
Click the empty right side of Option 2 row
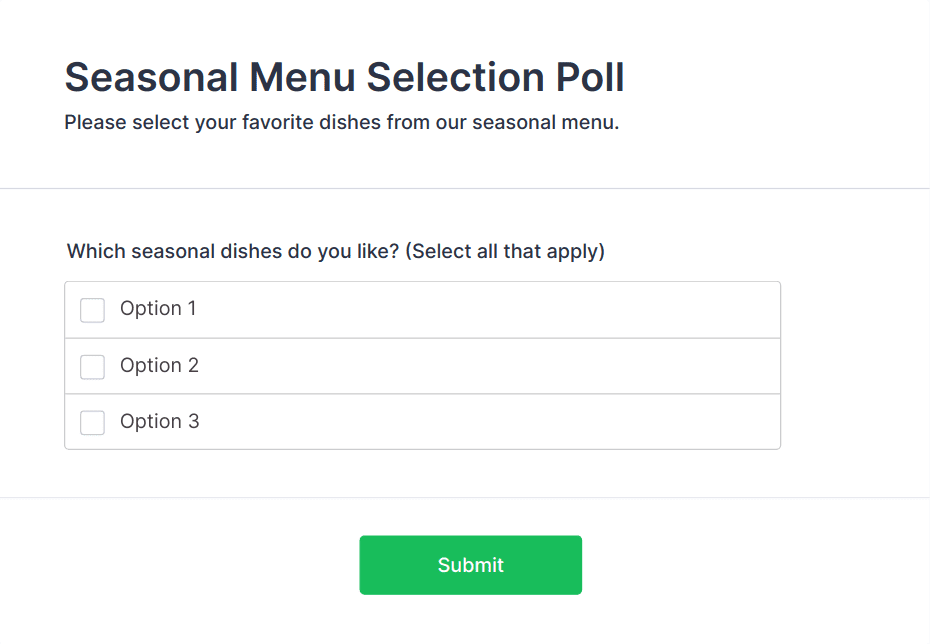point(600,366)
